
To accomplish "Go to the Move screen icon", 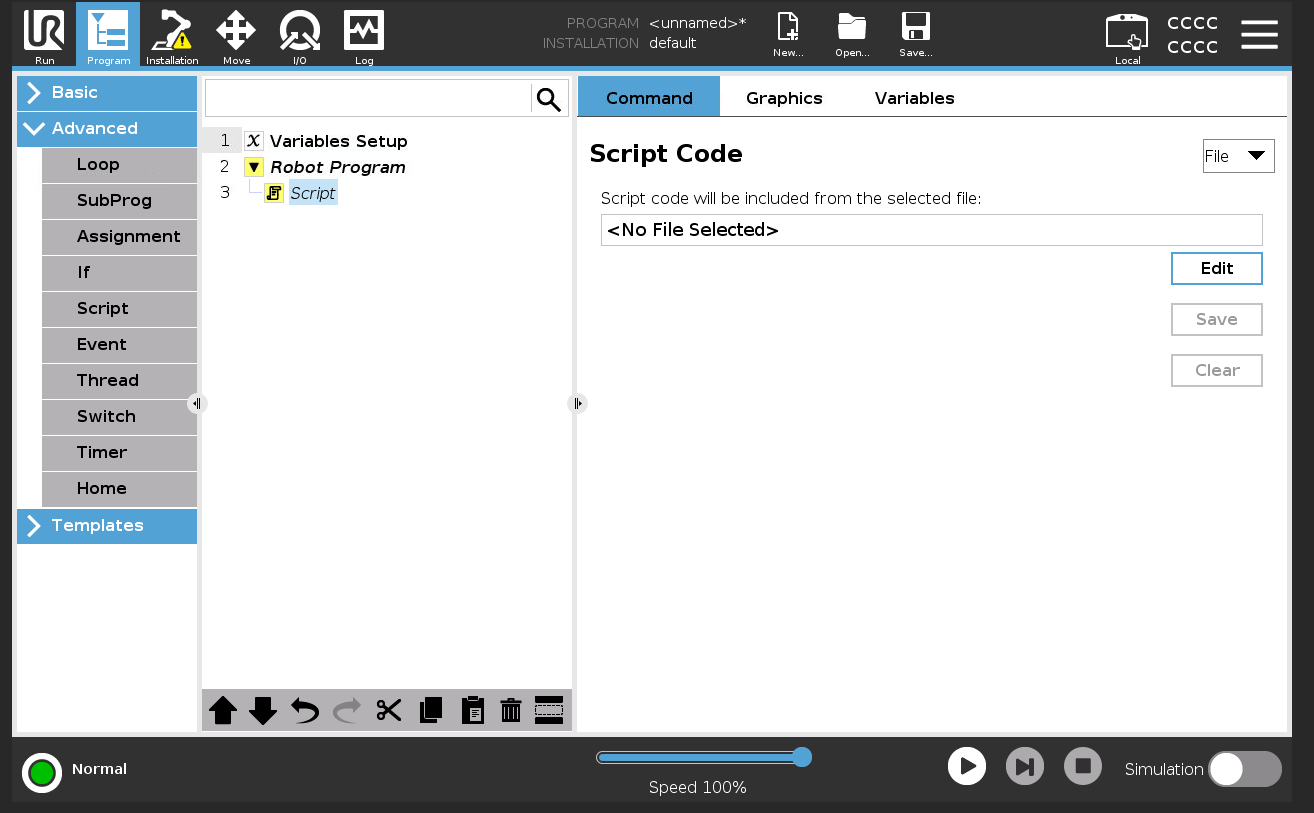I will click(236, 35).
